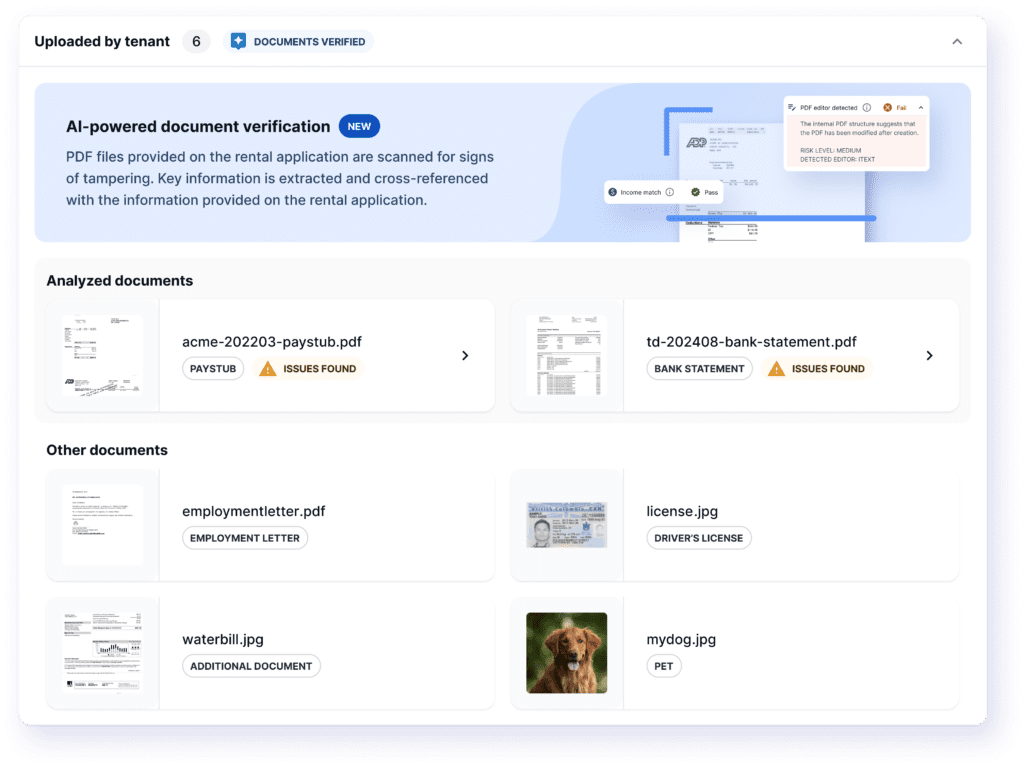Image resolution: width=1024 pixels, height=765 pixels.
Task: Open the paystub document thumbnail
Action: point(102,355)
